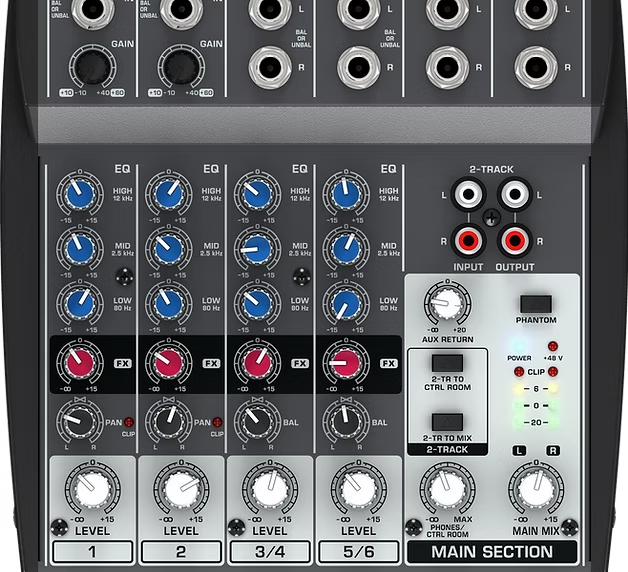Select channel 2 red FX send knob
Image resolution: width=628 pixels, height=572 pixels.
169,362
